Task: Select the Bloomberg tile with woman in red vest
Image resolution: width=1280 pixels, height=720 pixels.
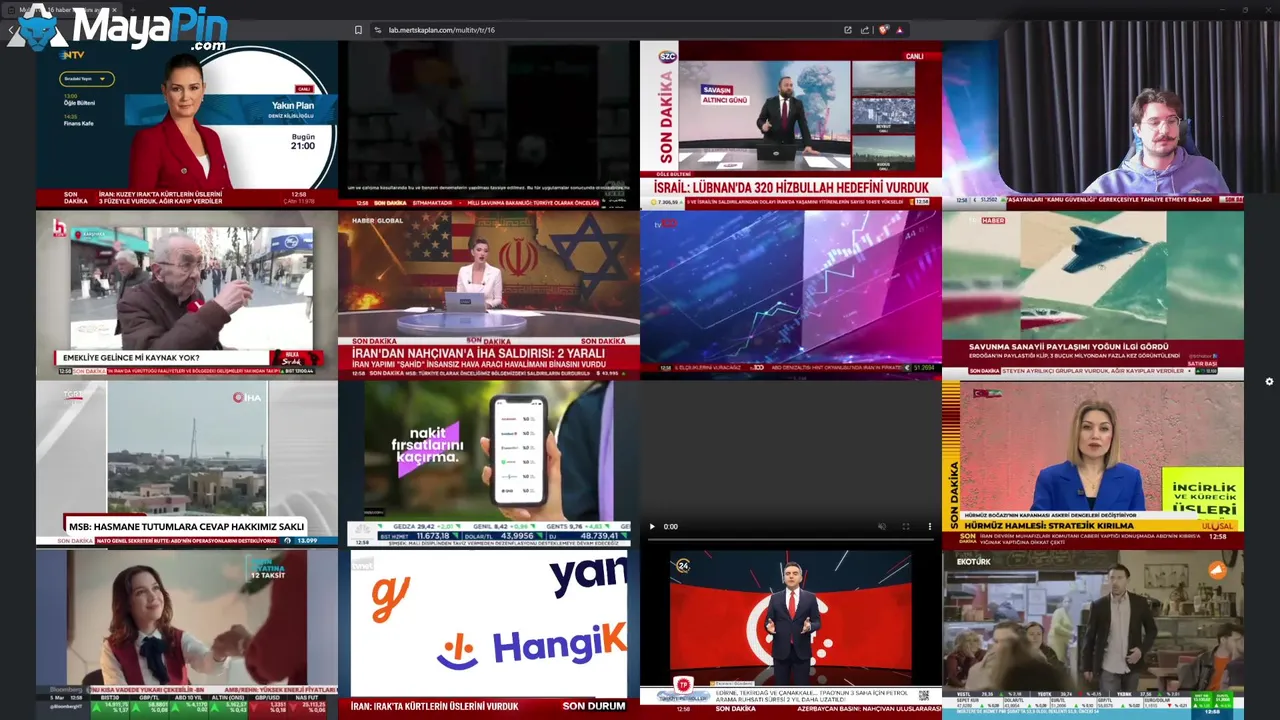Action: pyautogui.click(x=187, y=634)
